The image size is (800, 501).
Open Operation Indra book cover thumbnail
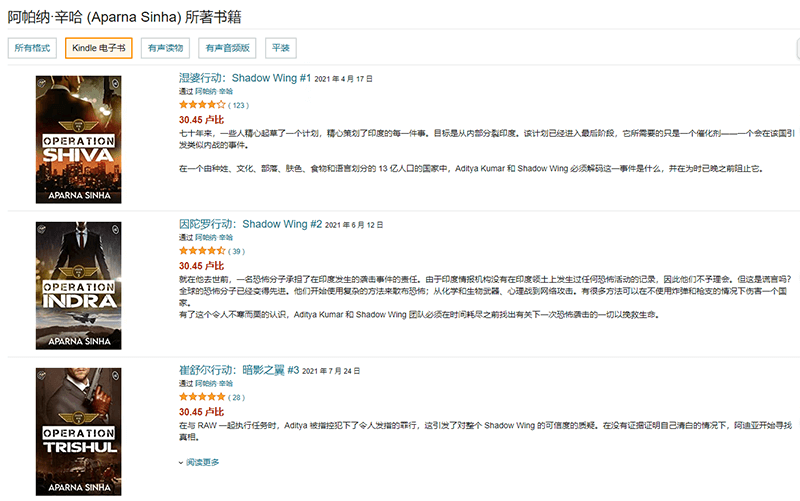[x=79, y=285]
